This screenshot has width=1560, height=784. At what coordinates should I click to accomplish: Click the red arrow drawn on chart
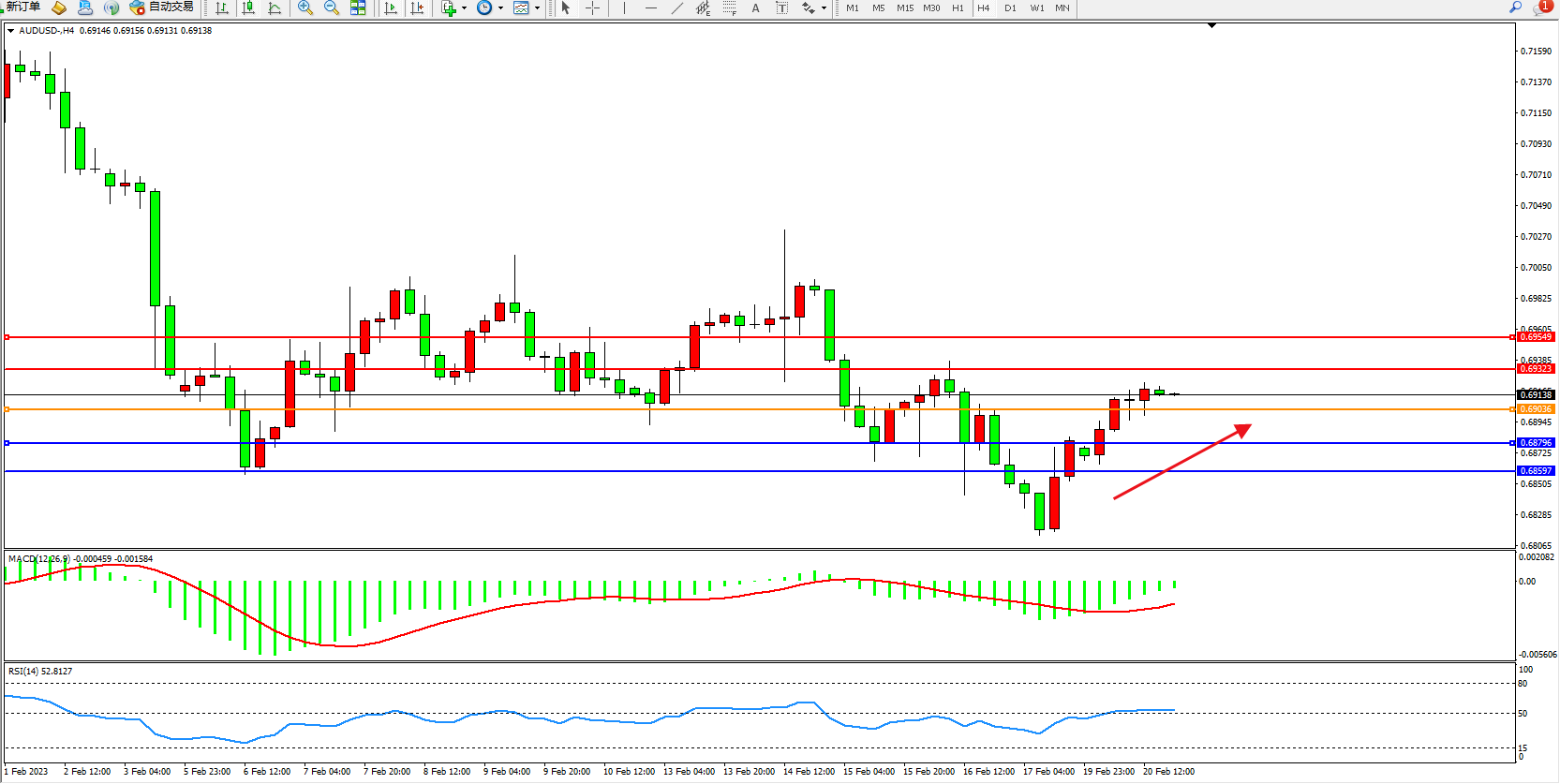click(1182, 462)
